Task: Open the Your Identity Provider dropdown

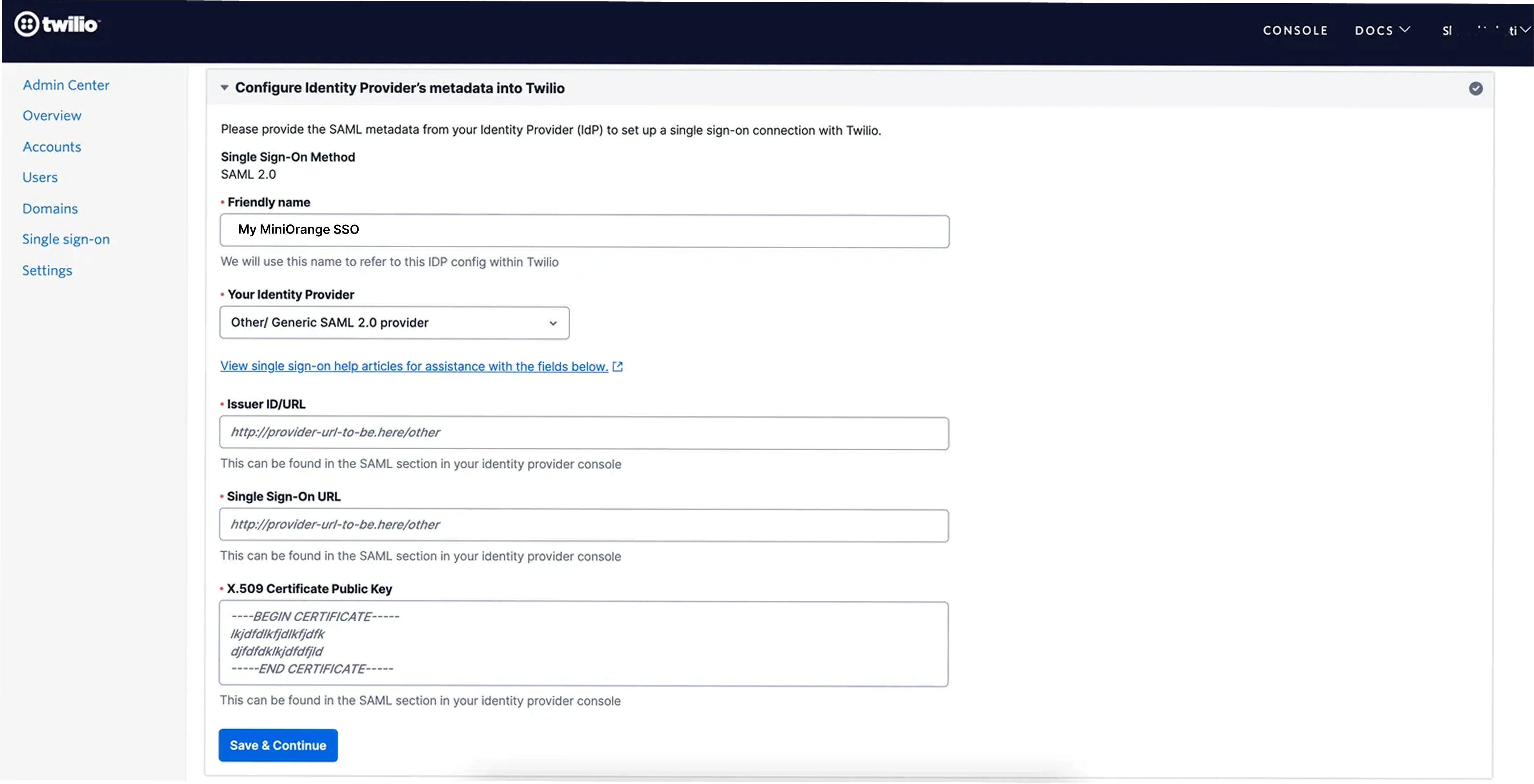Action: (x=394, y=323)
